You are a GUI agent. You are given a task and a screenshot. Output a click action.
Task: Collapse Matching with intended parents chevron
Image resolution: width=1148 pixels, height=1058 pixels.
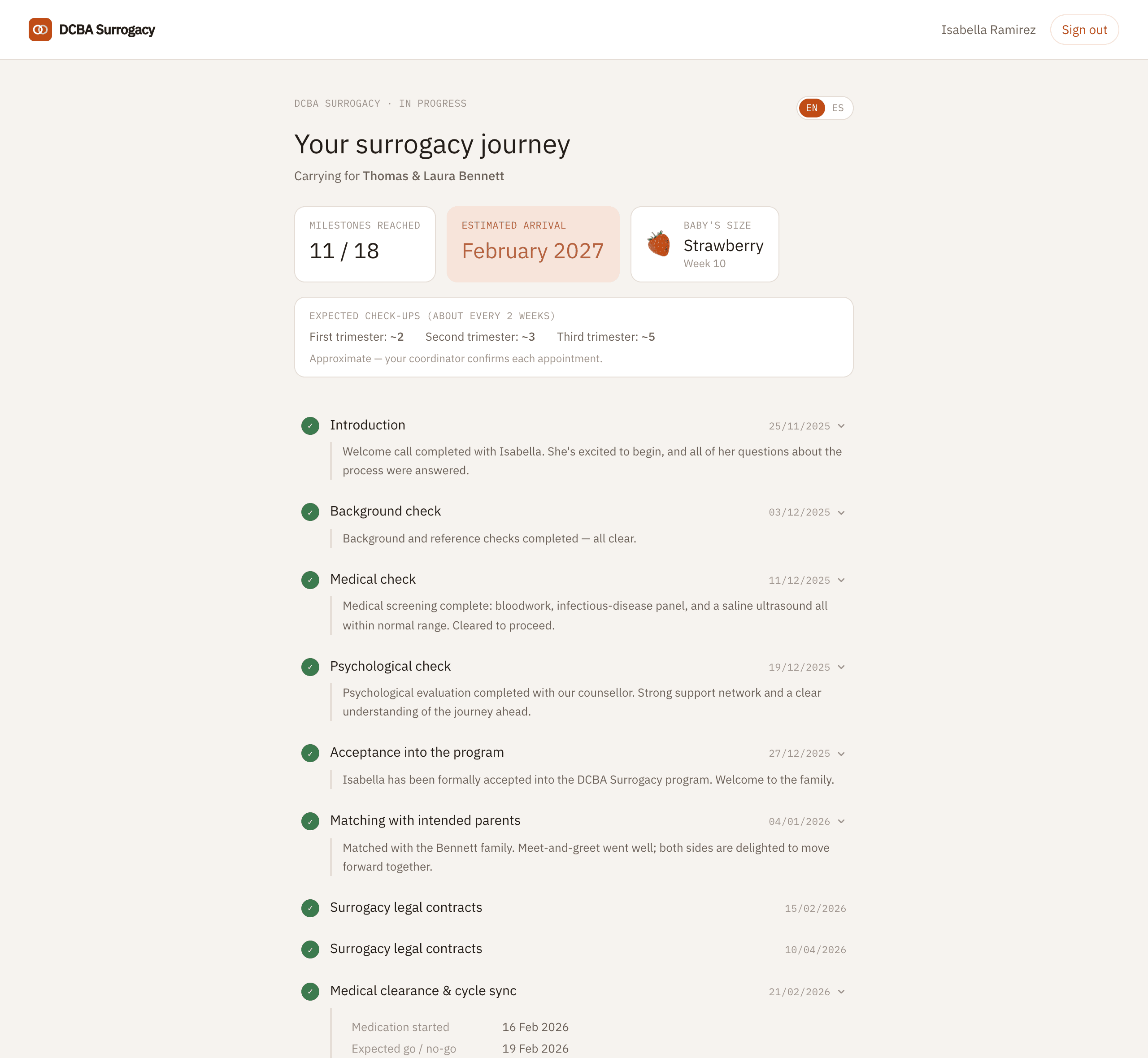pyautogui.click(x=841, y=821)
